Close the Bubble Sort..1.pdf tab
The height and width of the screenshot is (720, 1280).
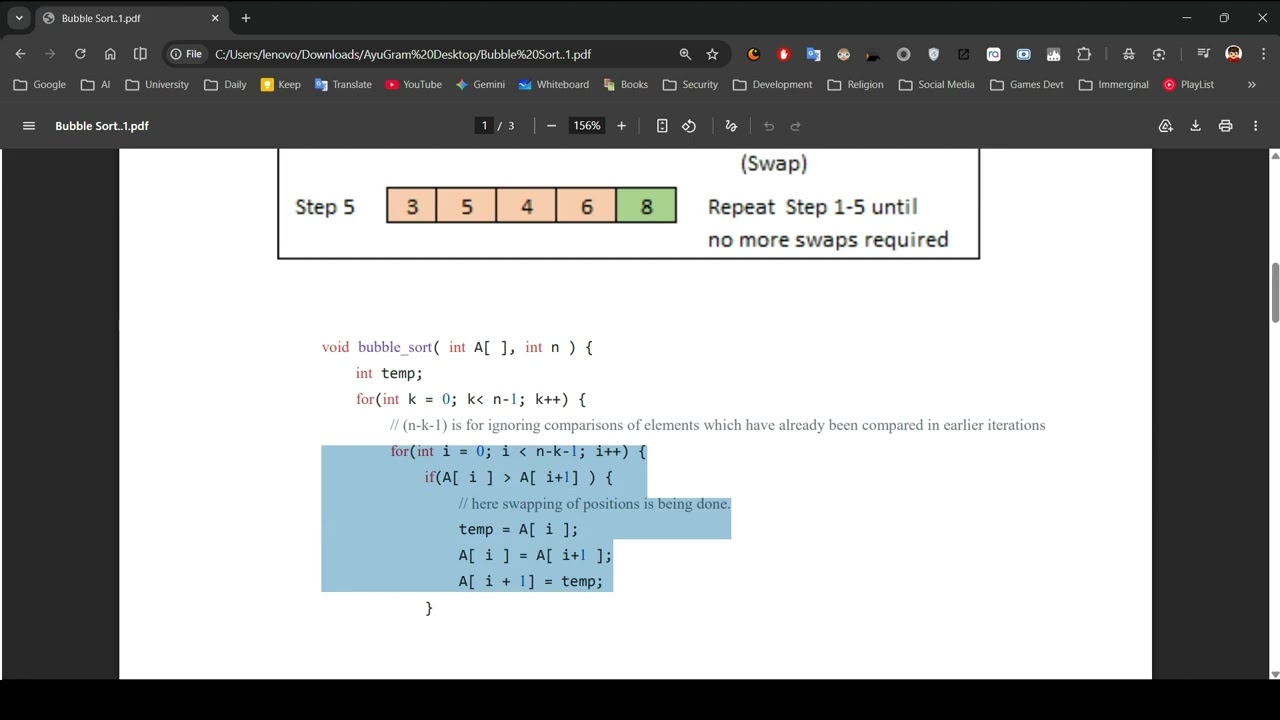(x=215, y=18)
